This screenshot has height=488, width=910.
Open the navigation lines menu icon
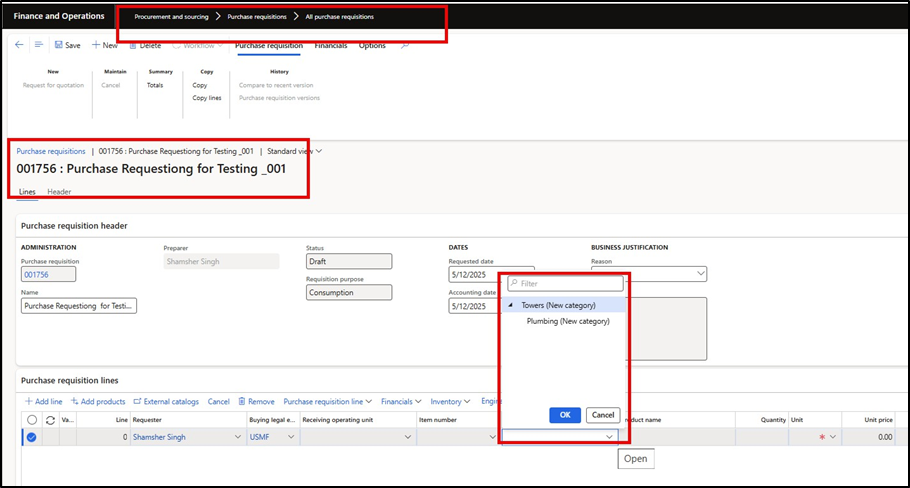click(39, 45)
